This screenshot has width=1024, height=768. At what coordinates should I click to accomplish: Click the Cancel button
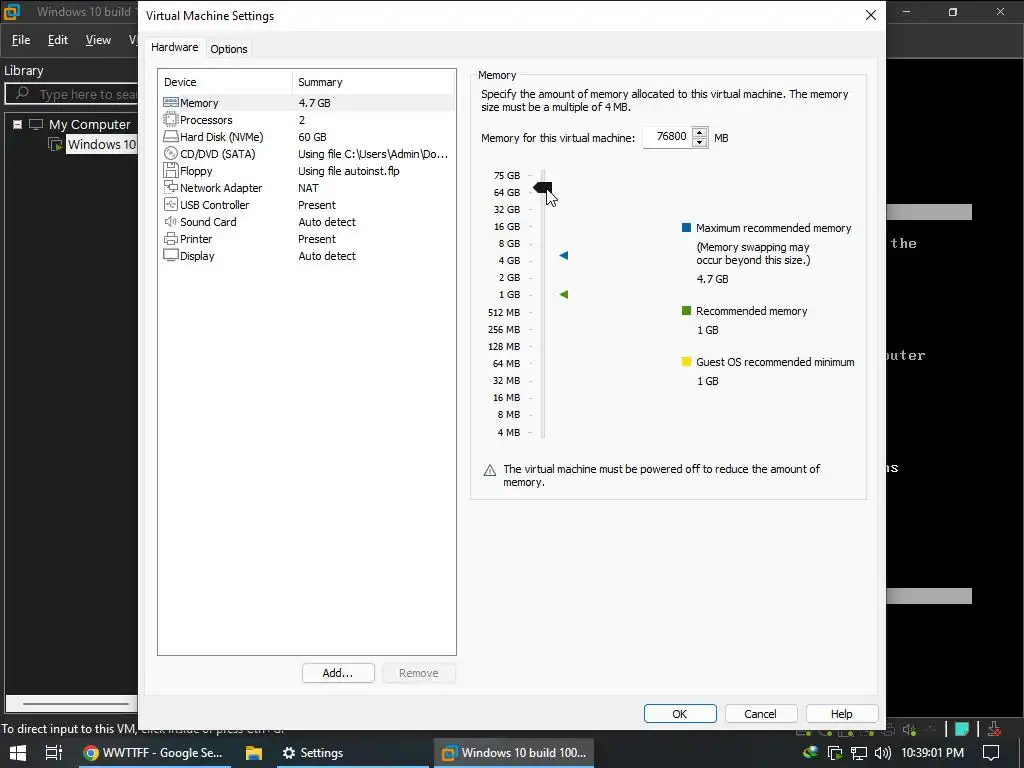[x=760, y=714]
